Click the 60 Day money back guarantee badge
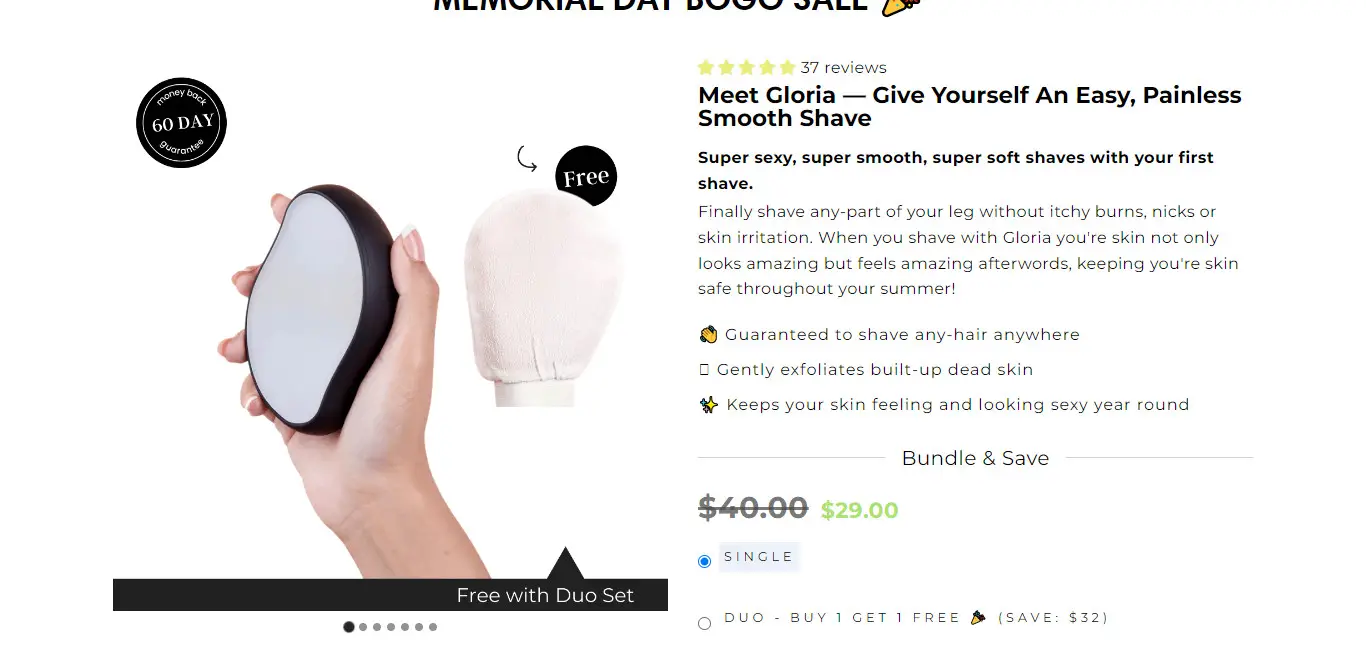Image resolution: width=1366 pixels, height=657 pixels. (181, 123)
